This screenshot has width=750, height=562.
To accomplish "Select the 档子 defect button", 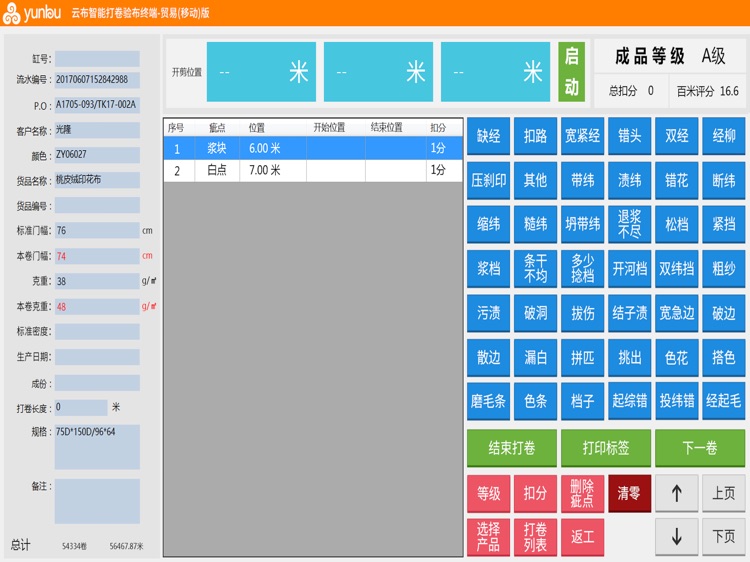I will [582, 401].
